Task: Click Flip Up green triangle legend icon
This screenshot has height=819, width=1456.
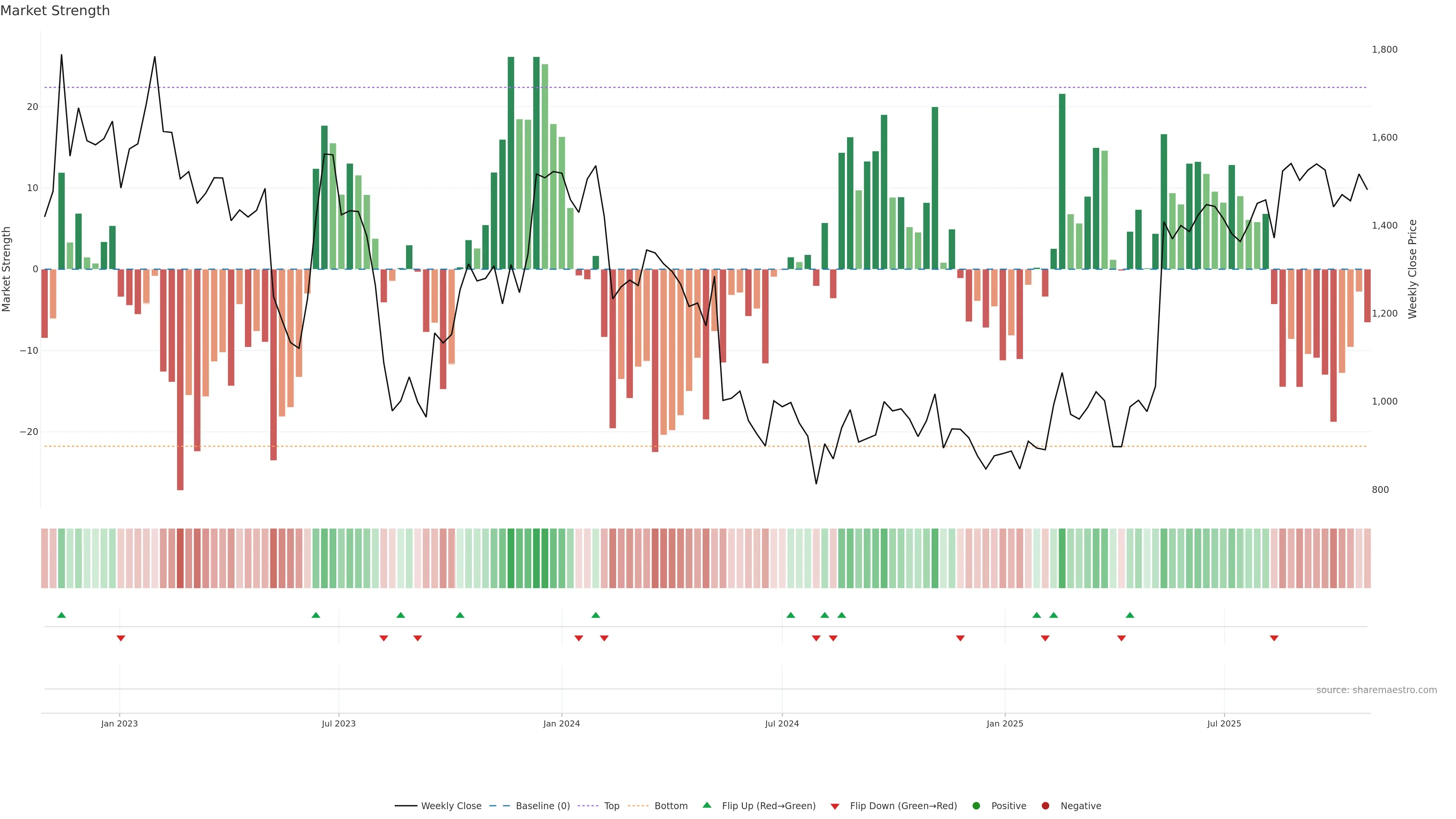Action: 706,805
